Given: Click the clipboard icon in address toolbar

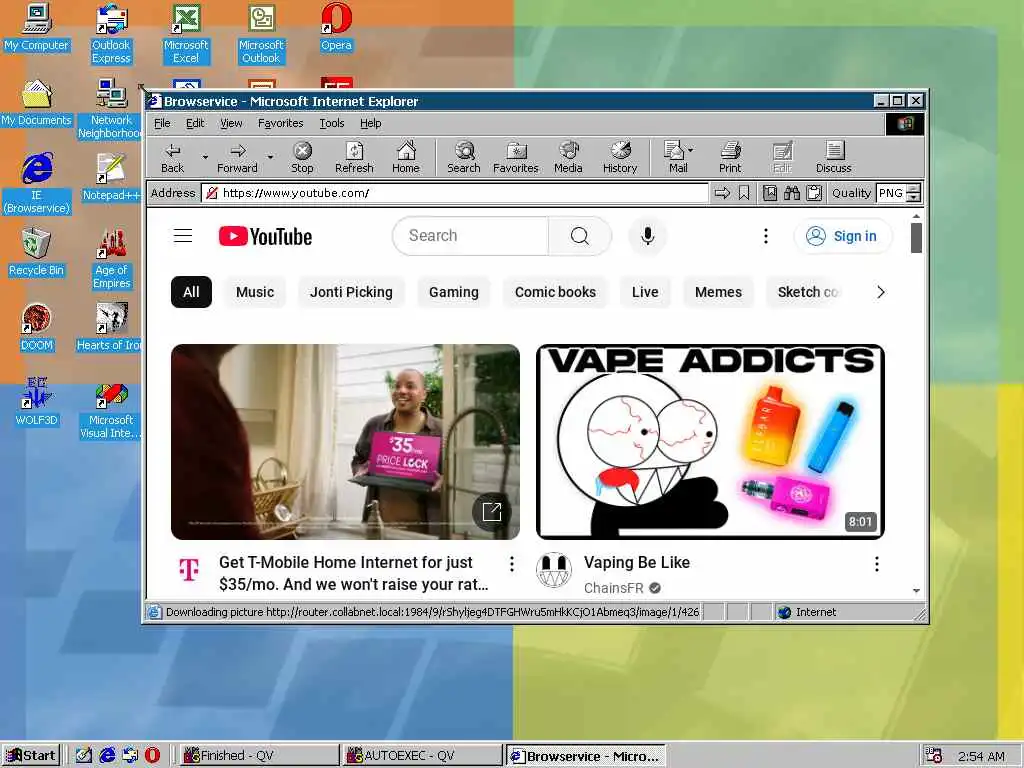Looking at the screenshot, I should [x=814, y=193].
